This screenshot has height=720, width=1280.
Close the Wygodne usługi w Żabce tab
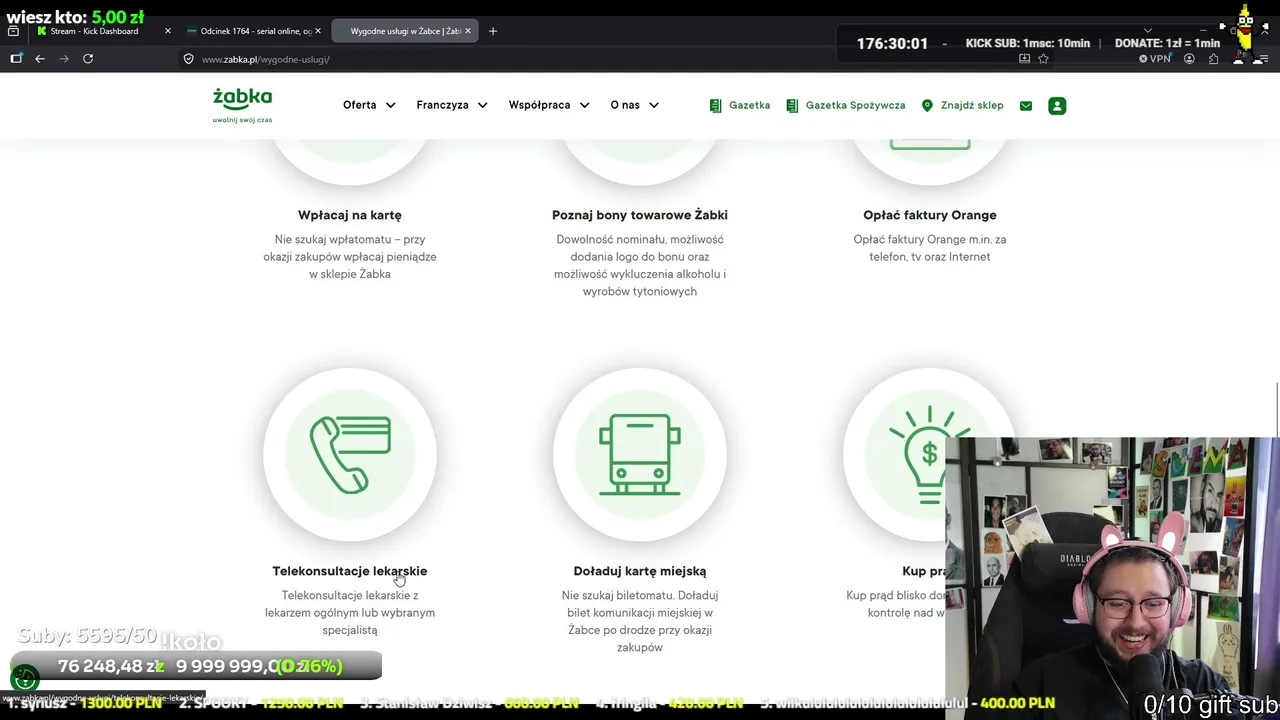[x=467, y=31]
